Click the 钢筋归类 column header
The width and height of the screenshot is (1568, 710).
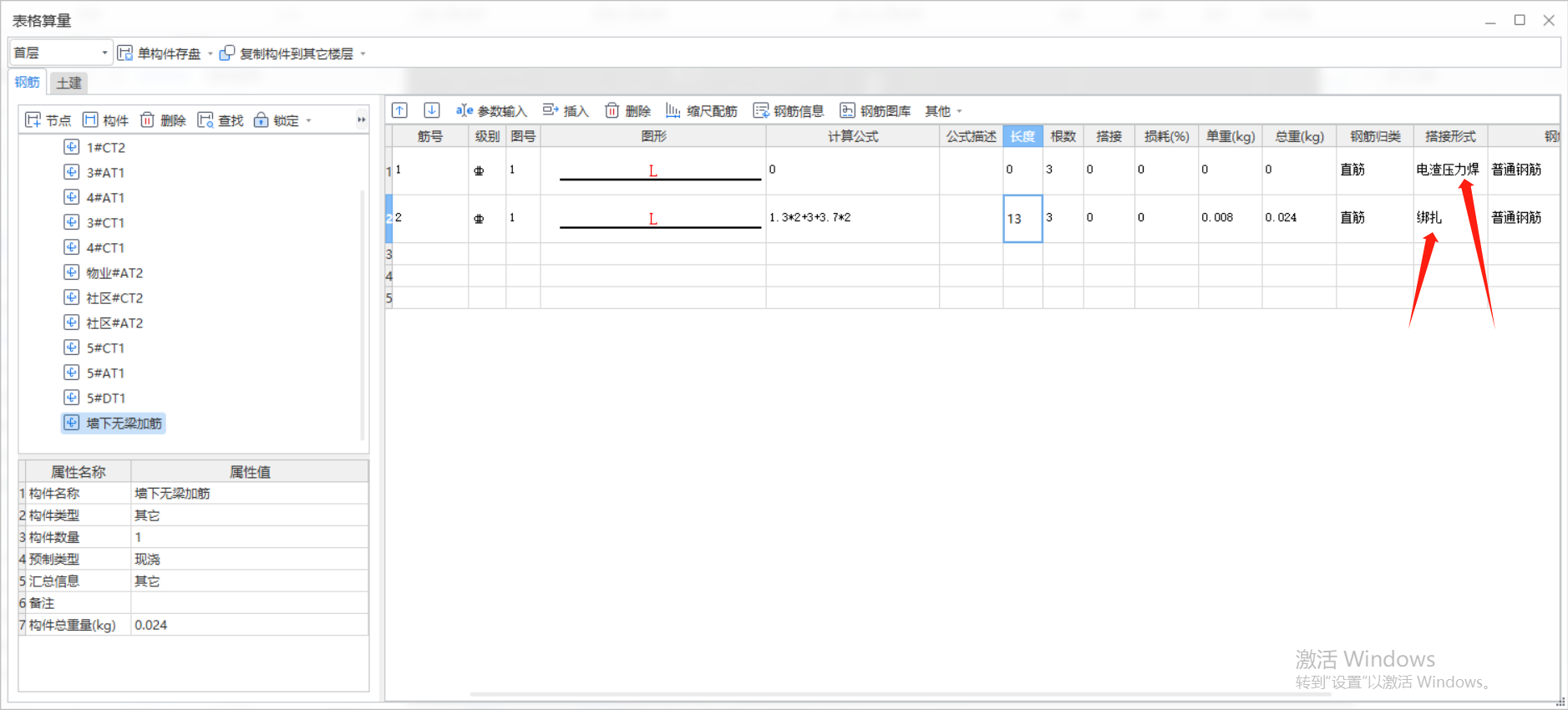1375,136
